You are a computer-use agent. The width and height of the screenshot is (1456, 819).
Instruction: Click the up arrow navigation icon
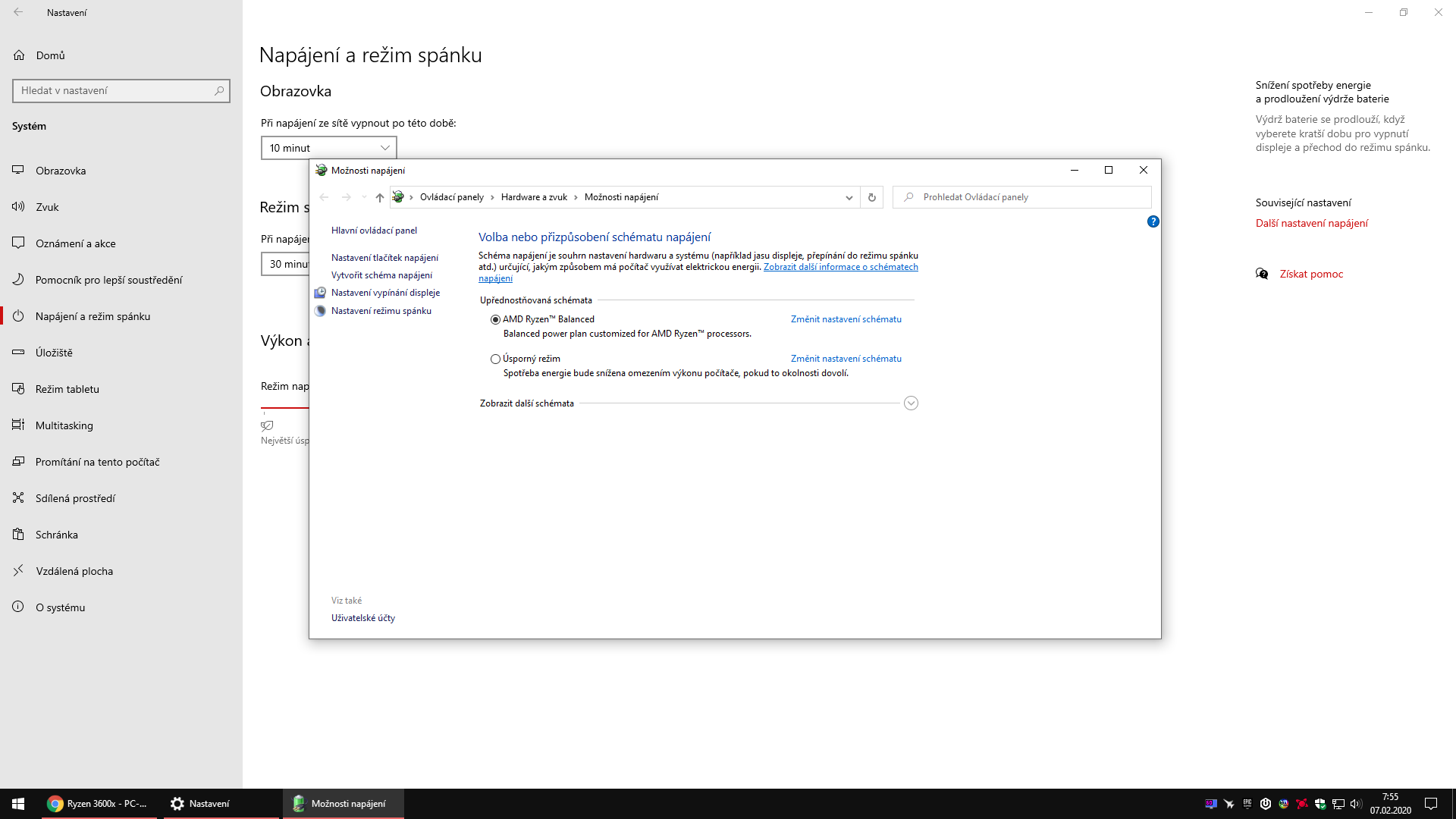tap(380, 197)
